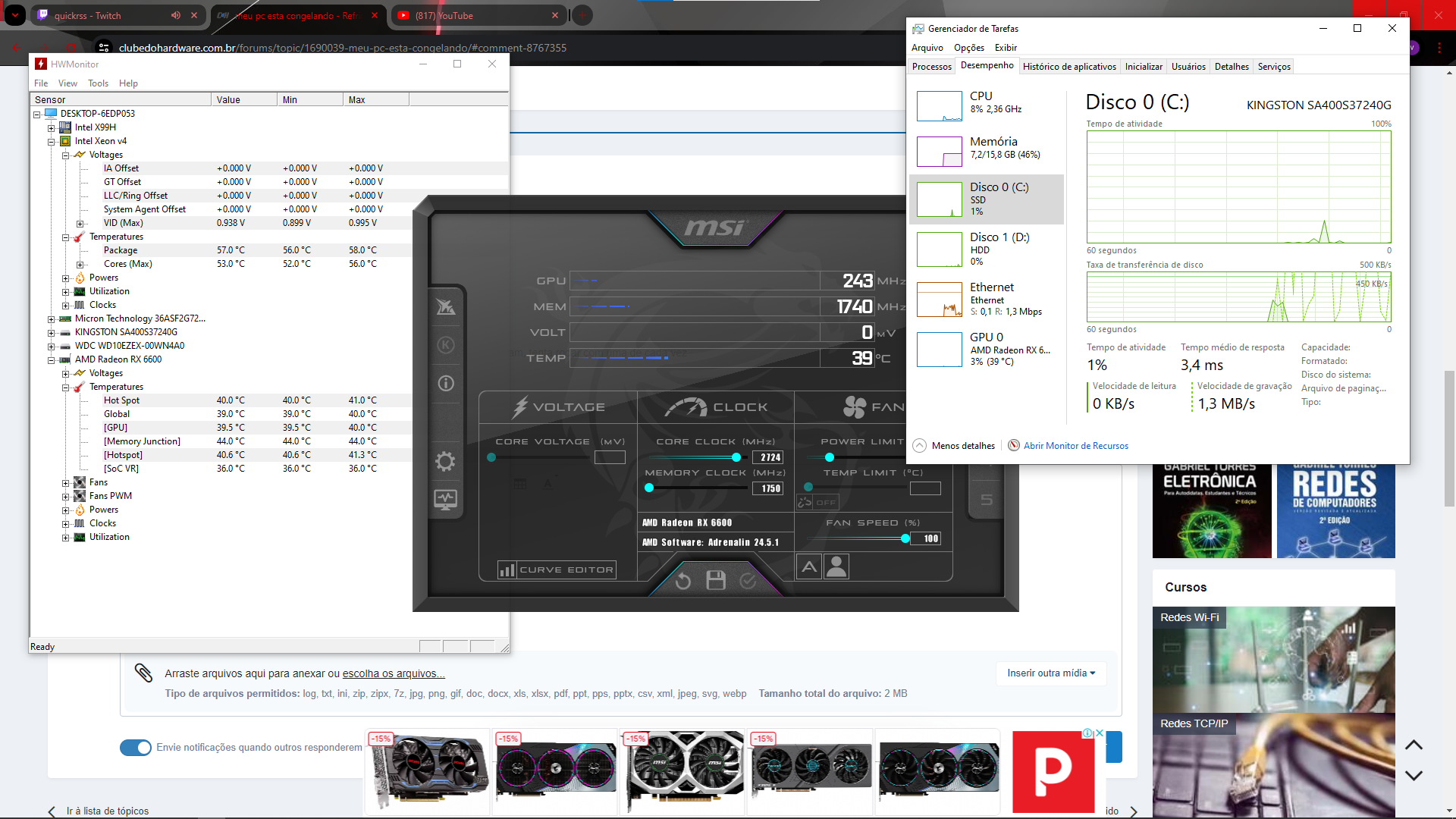Click the Twitch tab mute speaker icon
The height and width of the screenshot is (819, 1456).
click(x=176, y=15)
